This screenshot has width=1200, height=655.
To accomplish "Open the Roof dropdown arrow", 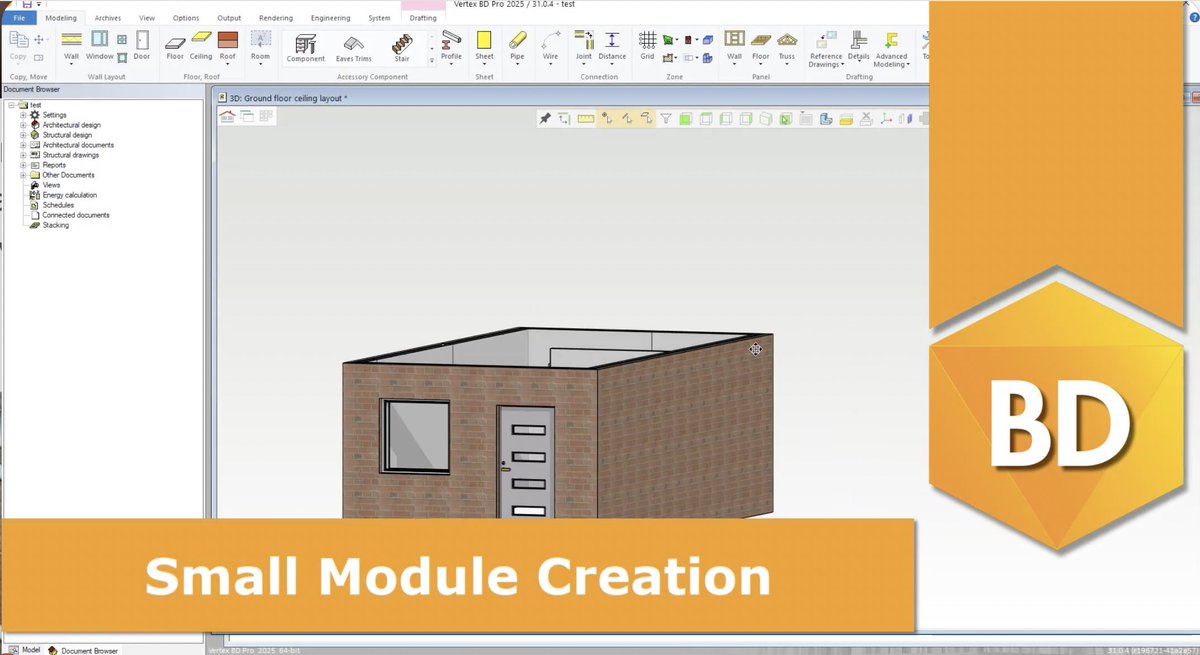I will pyautogui.click(x=227, y=62).
